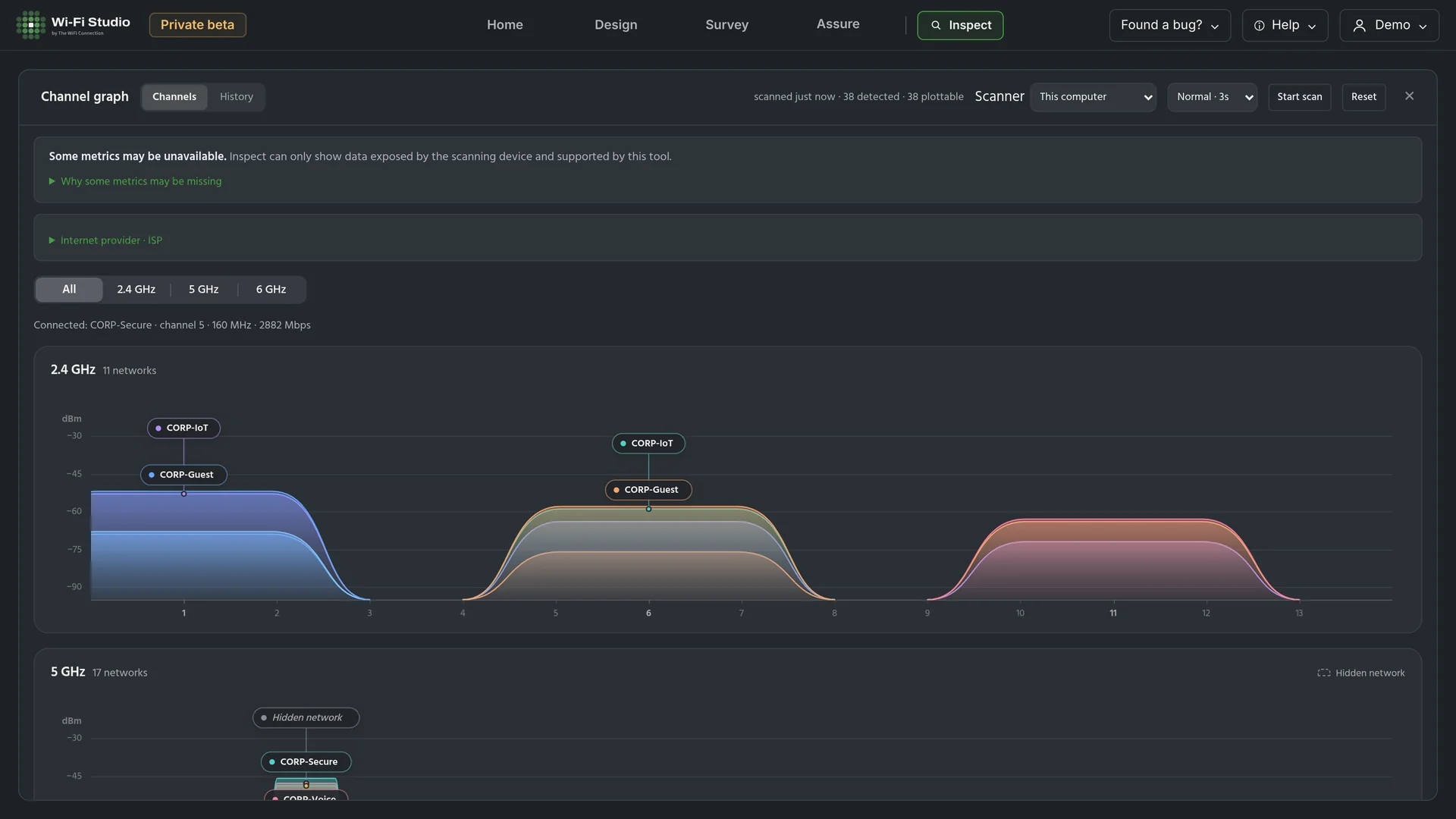
Task: Click the magnifier icon in Inspect button
Action: [936, 25]
